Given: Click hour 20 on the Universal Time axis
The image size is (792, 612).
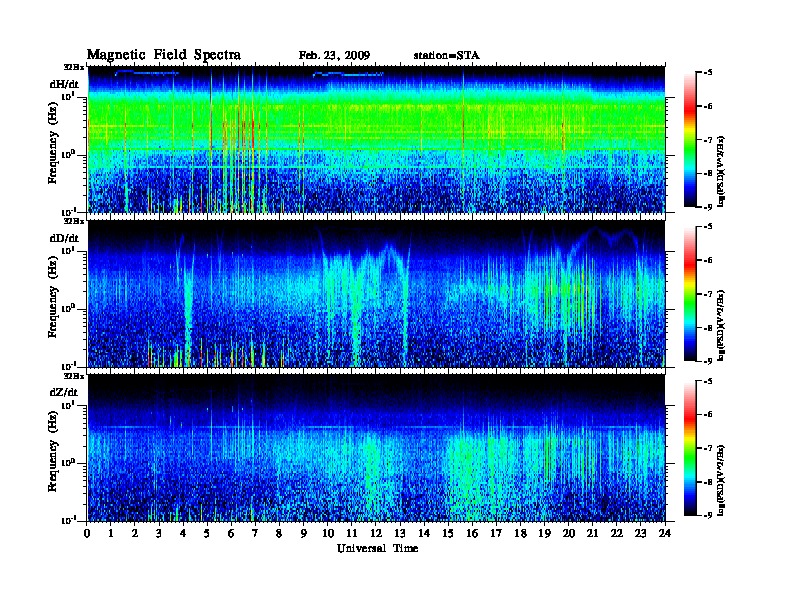Looking at the screenshot, I should point(569,533).
